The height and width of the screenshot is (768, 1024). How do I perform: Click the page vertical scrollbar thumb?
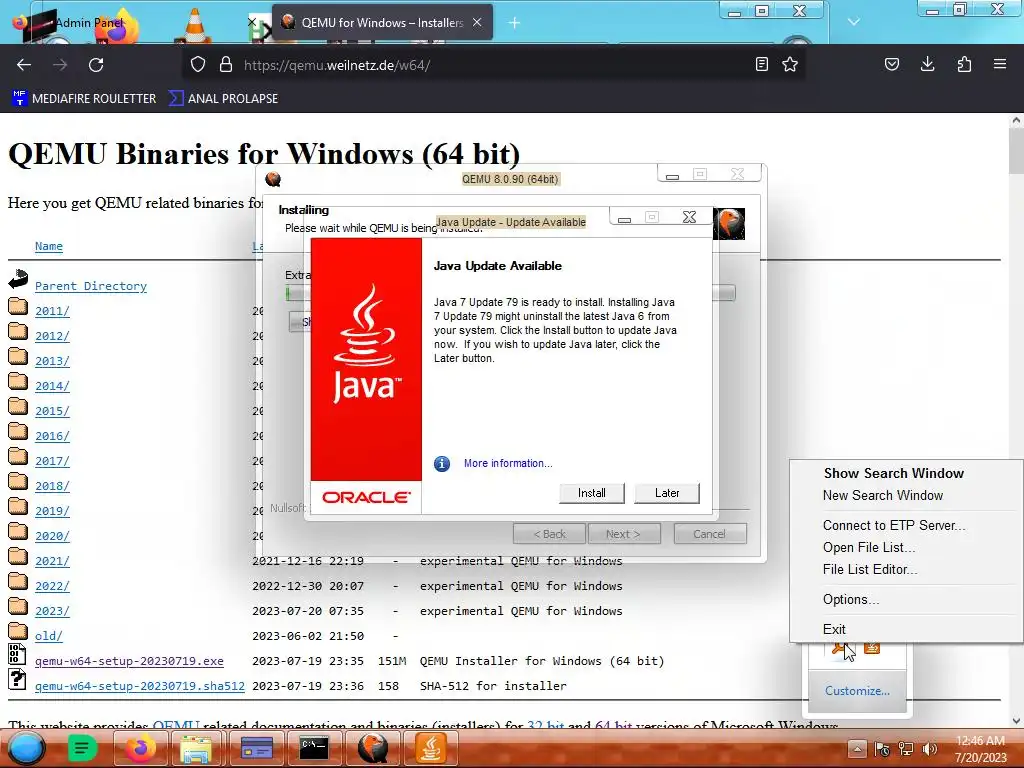[1016, 152]
